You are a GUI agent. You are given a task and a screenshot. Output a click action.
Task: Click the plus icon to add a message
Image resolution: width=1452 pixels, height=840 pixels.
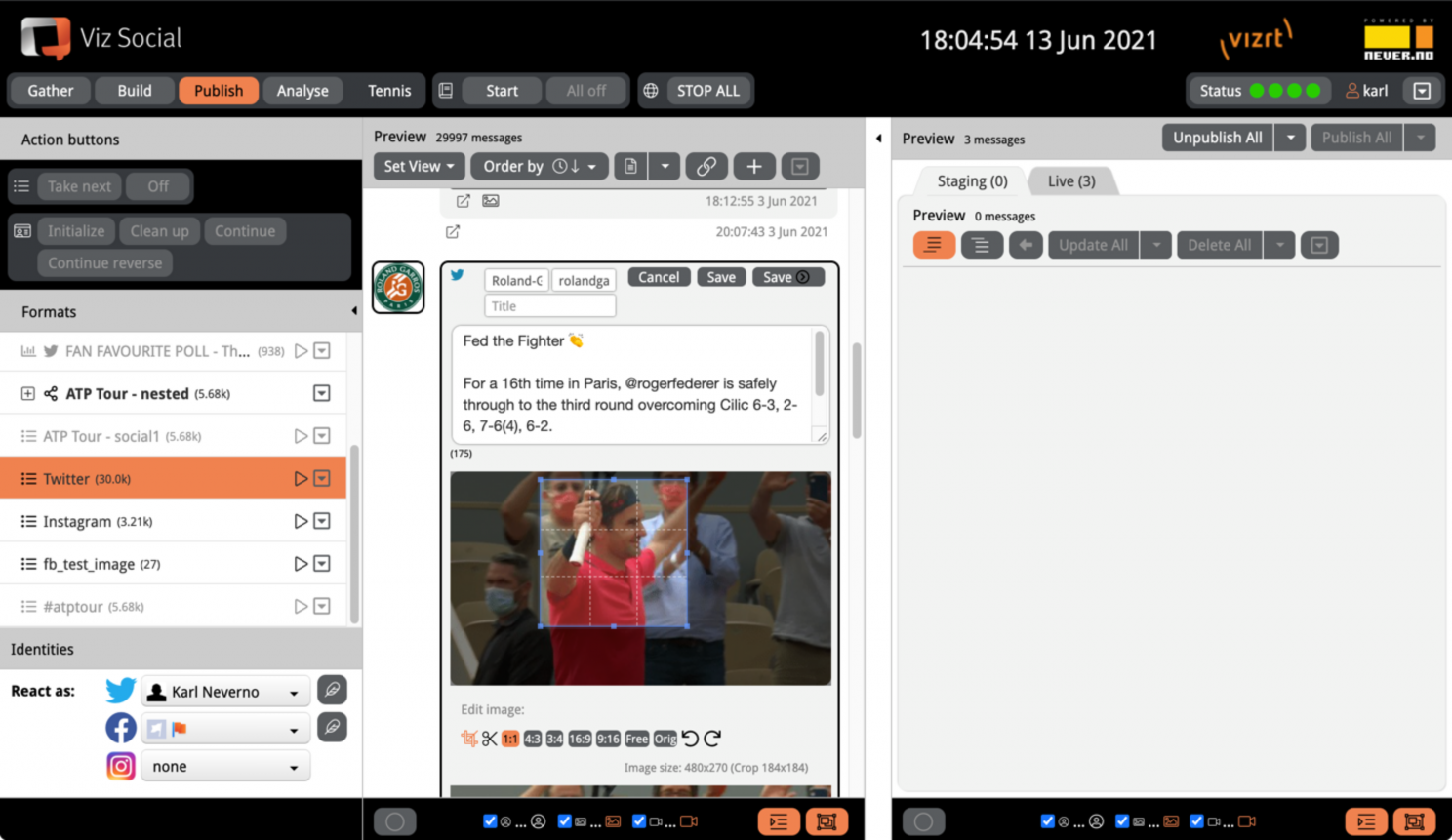(x=754, y=167)
